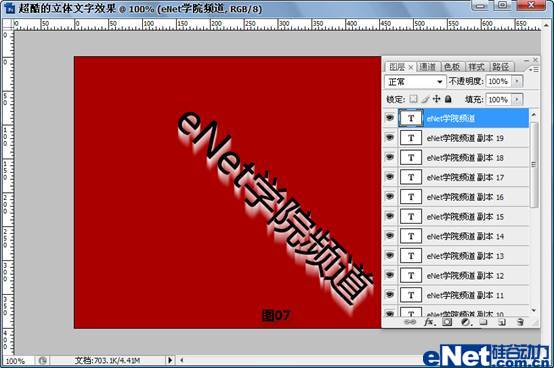Toggle the eye of 副本 13 layer
This screenshot has height=368, width=554.
pyautogui.click(x=390, y=255)
